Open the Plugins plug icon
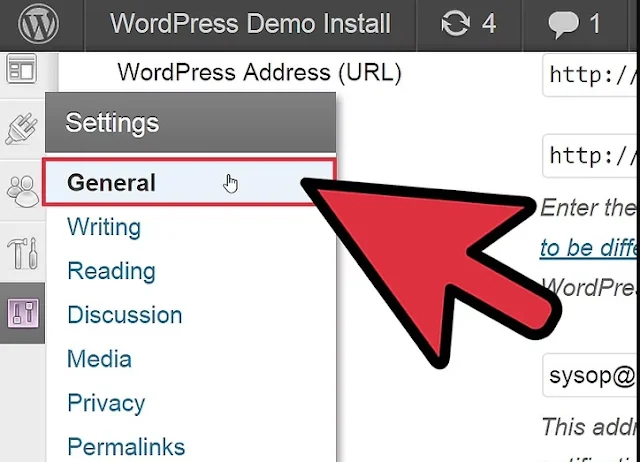 pos(22,129)
